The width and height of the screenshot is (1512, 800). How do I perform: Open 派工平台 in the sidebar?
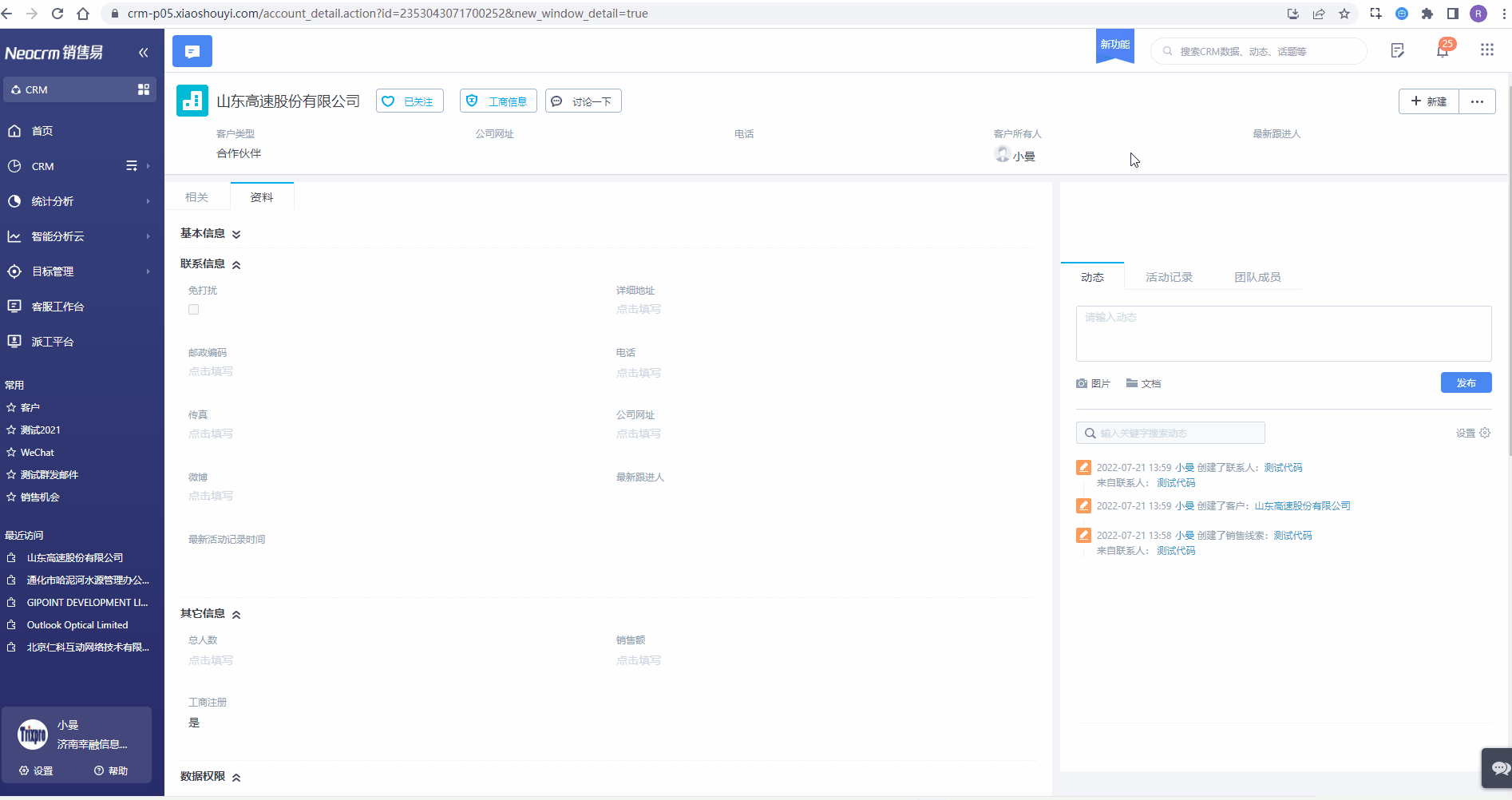click(53, 341)
